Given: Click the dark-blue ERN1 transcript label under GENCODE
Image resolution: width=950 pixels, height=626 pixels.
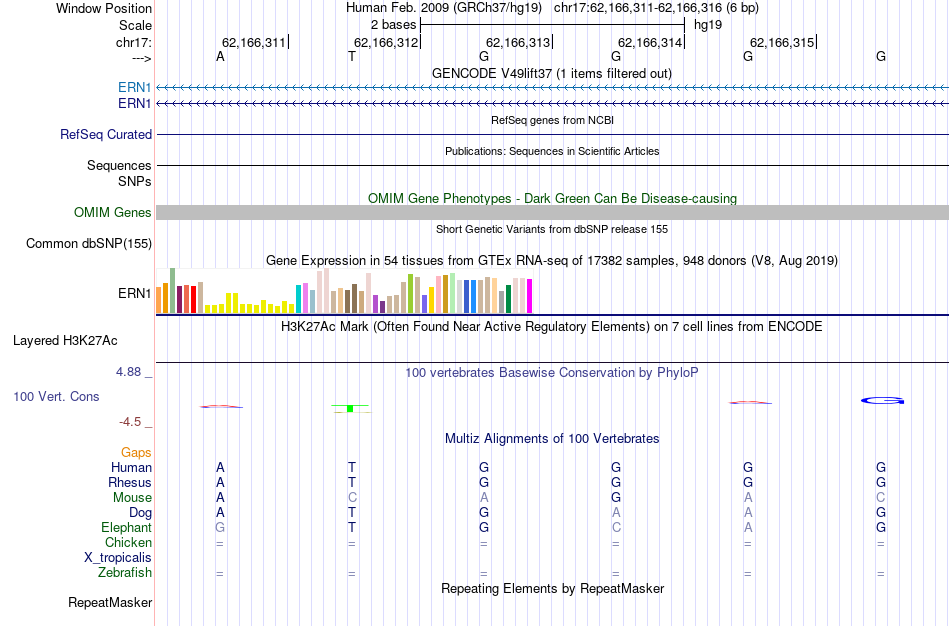Looking at the screenshot, I should click(x=135, y=104).
